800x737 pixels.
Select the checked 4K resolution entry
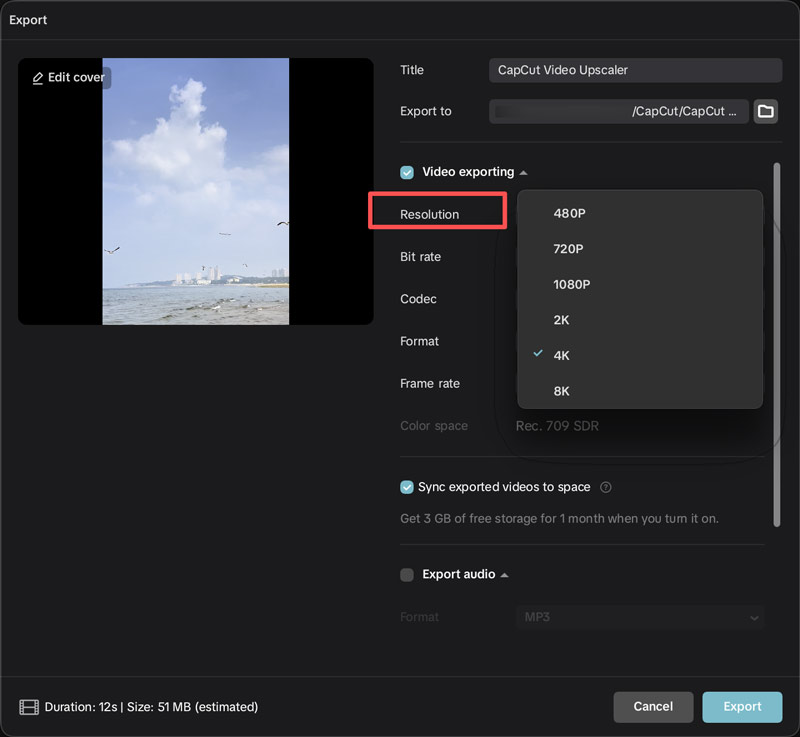point(561,355)
